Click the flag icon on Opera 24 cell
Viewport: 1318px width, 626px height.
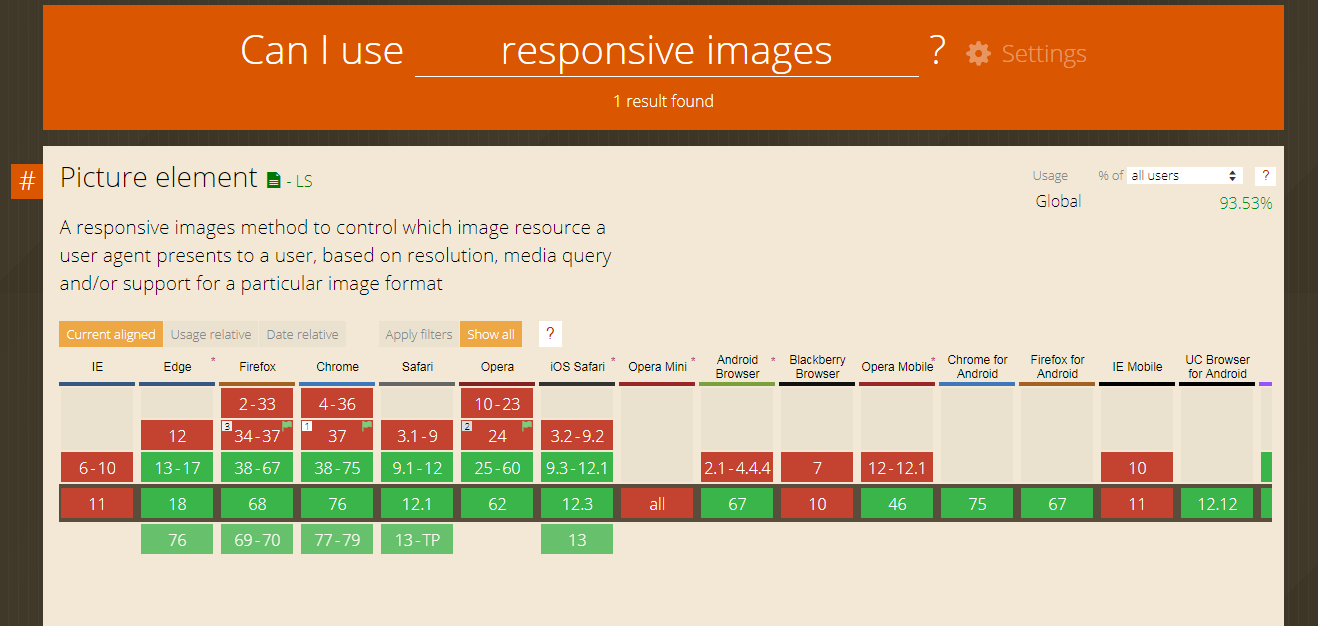pyautogui.click(x=525, y=425)
